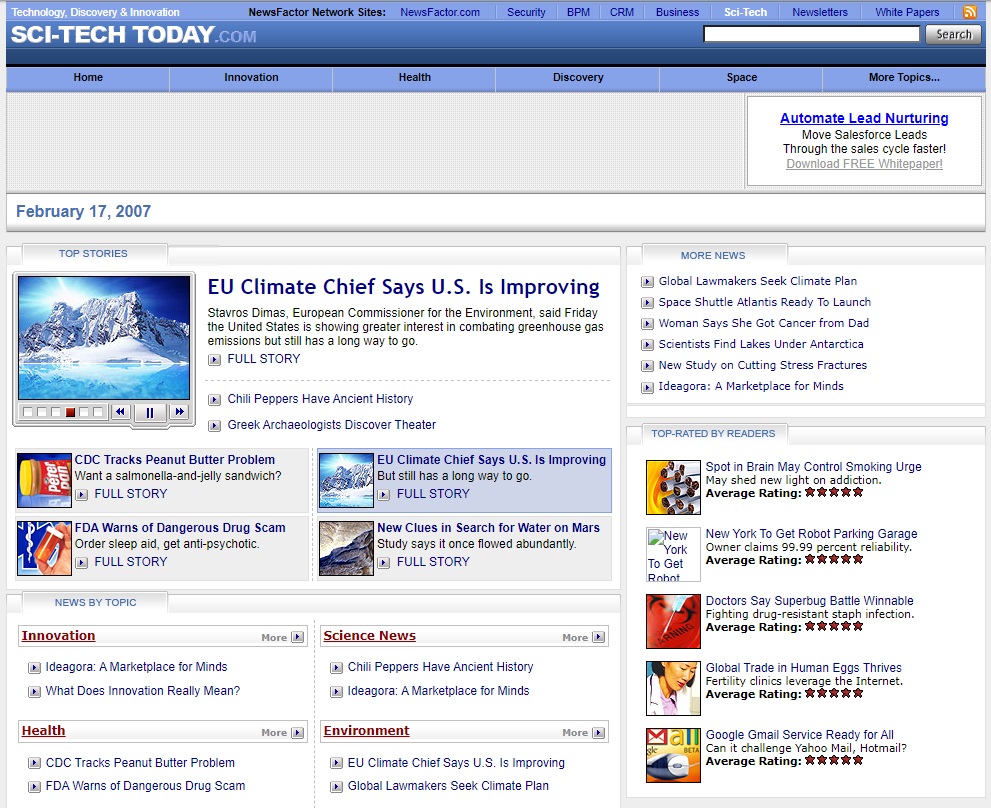The height and width of the screenshot is (808, 991).
Task: Click into the search text field
Action: click(812, 34)
